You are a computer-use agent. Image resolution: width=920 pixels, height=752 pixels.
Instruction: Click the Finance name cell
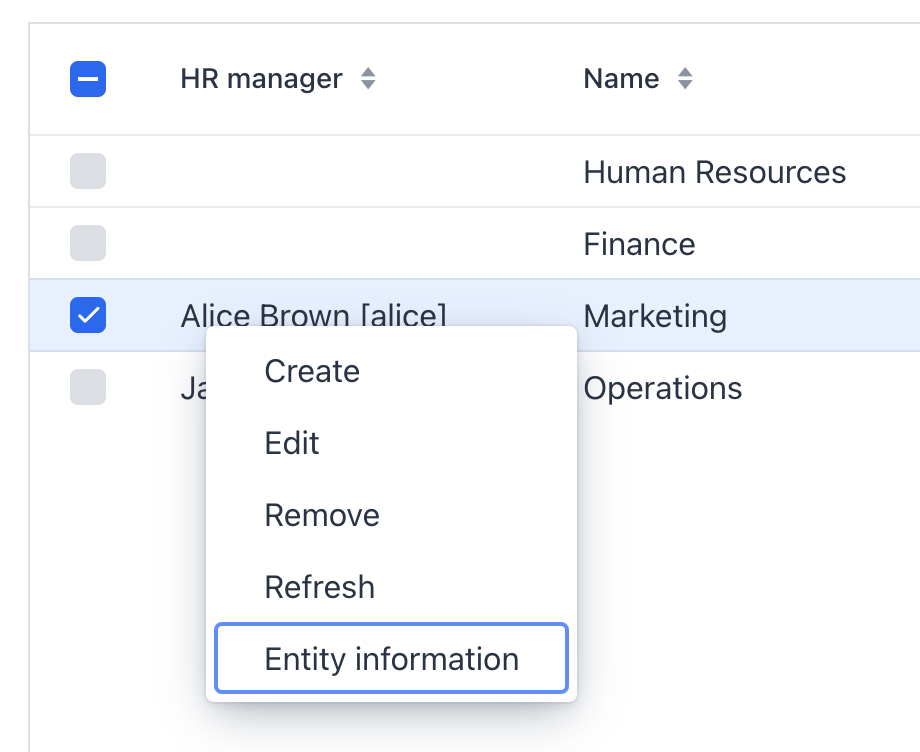639,244
